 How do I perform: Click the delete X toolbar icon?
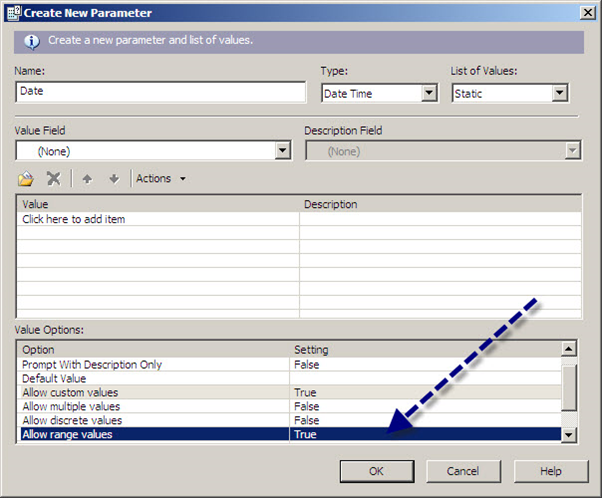[x=54, y=179]
